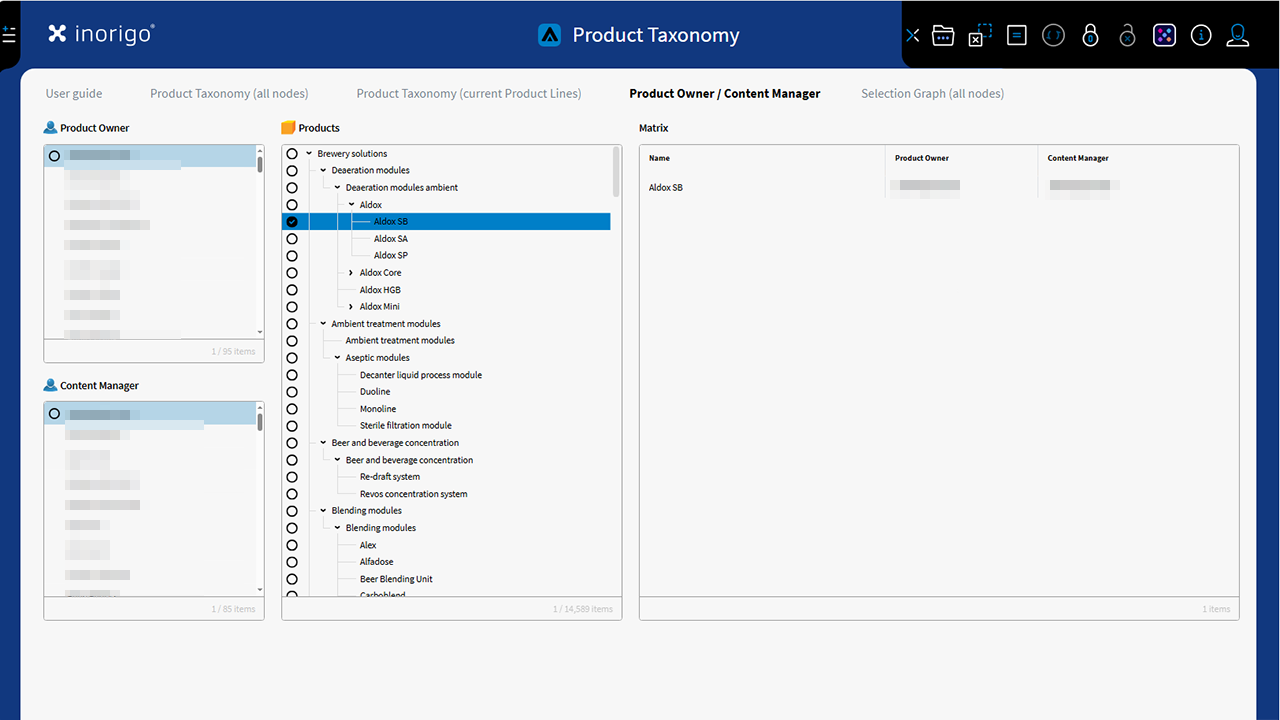
Task: Select the radio button for Alfadose
Action: (x=292, y=562)
